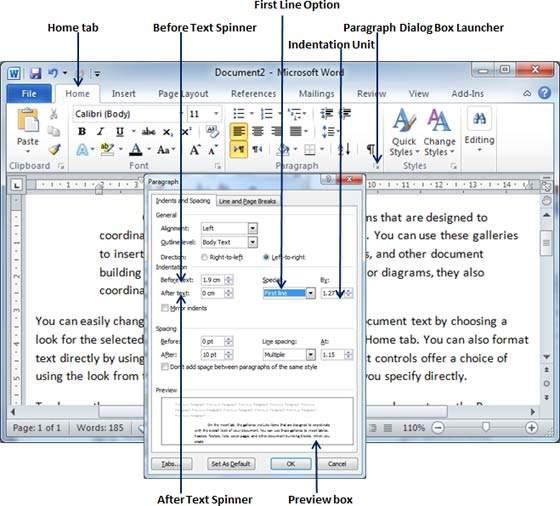The image size is (560, 506).
Task: Click the OK button in Paragraph dialog
Action: (291, 464)
